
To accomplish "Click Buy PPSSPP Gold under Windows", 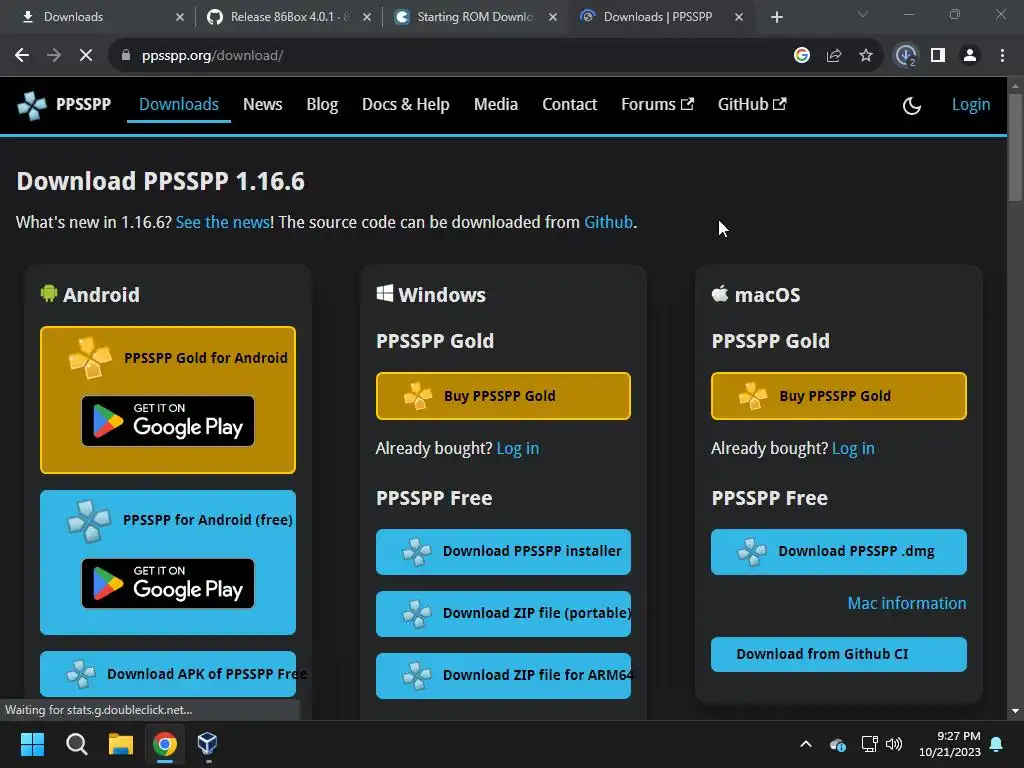I will tap(504, 396).
